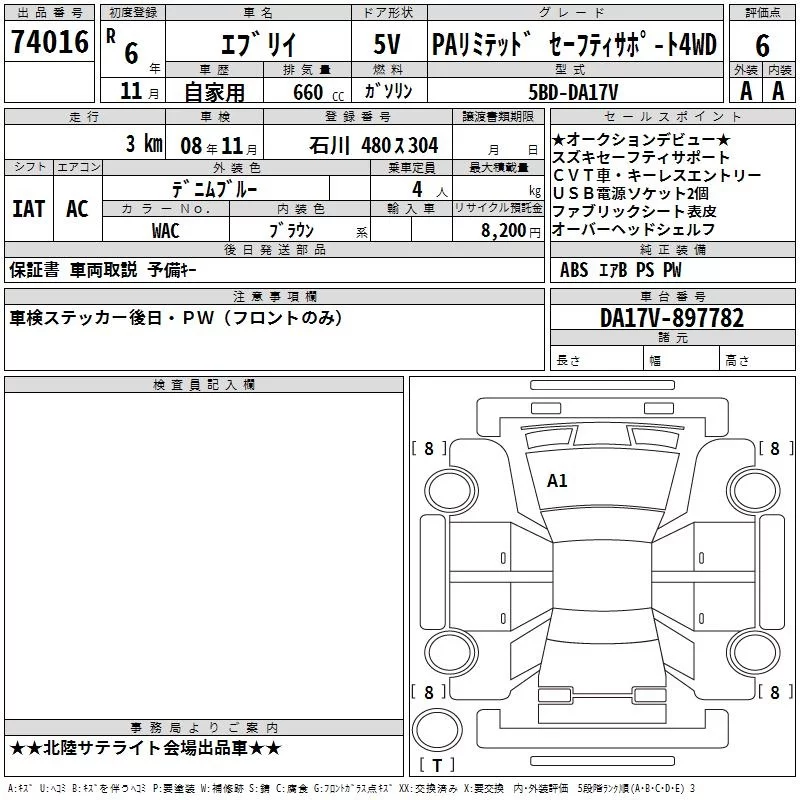Screen dimensions: 800x800
Task: Click sales point ★オークションデビュー★
Action: [x=642, y=139]
